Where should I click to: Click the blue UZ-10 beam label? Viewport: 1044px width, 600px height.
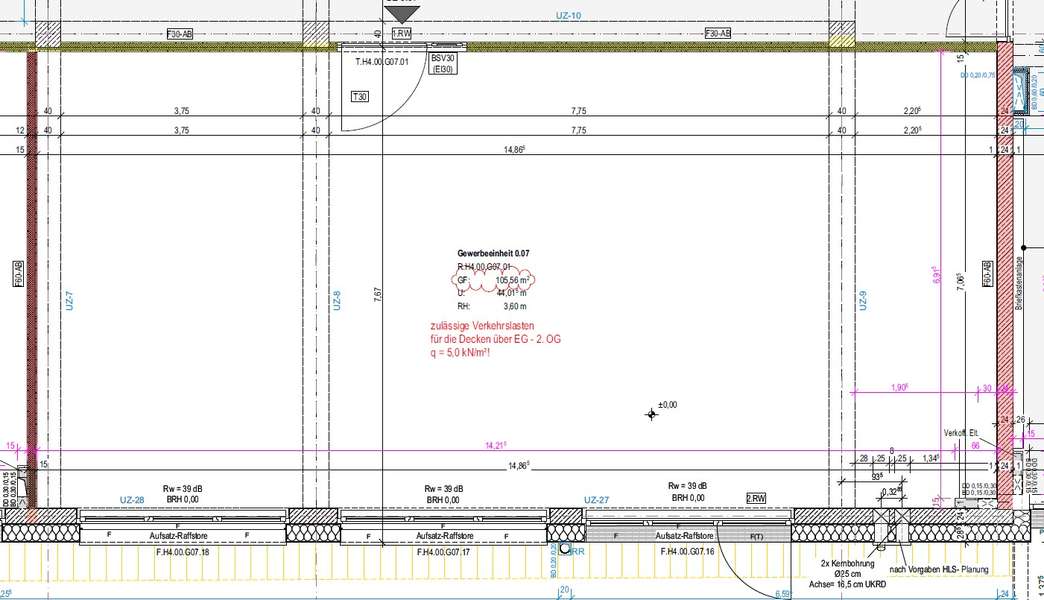pos(568,16)
